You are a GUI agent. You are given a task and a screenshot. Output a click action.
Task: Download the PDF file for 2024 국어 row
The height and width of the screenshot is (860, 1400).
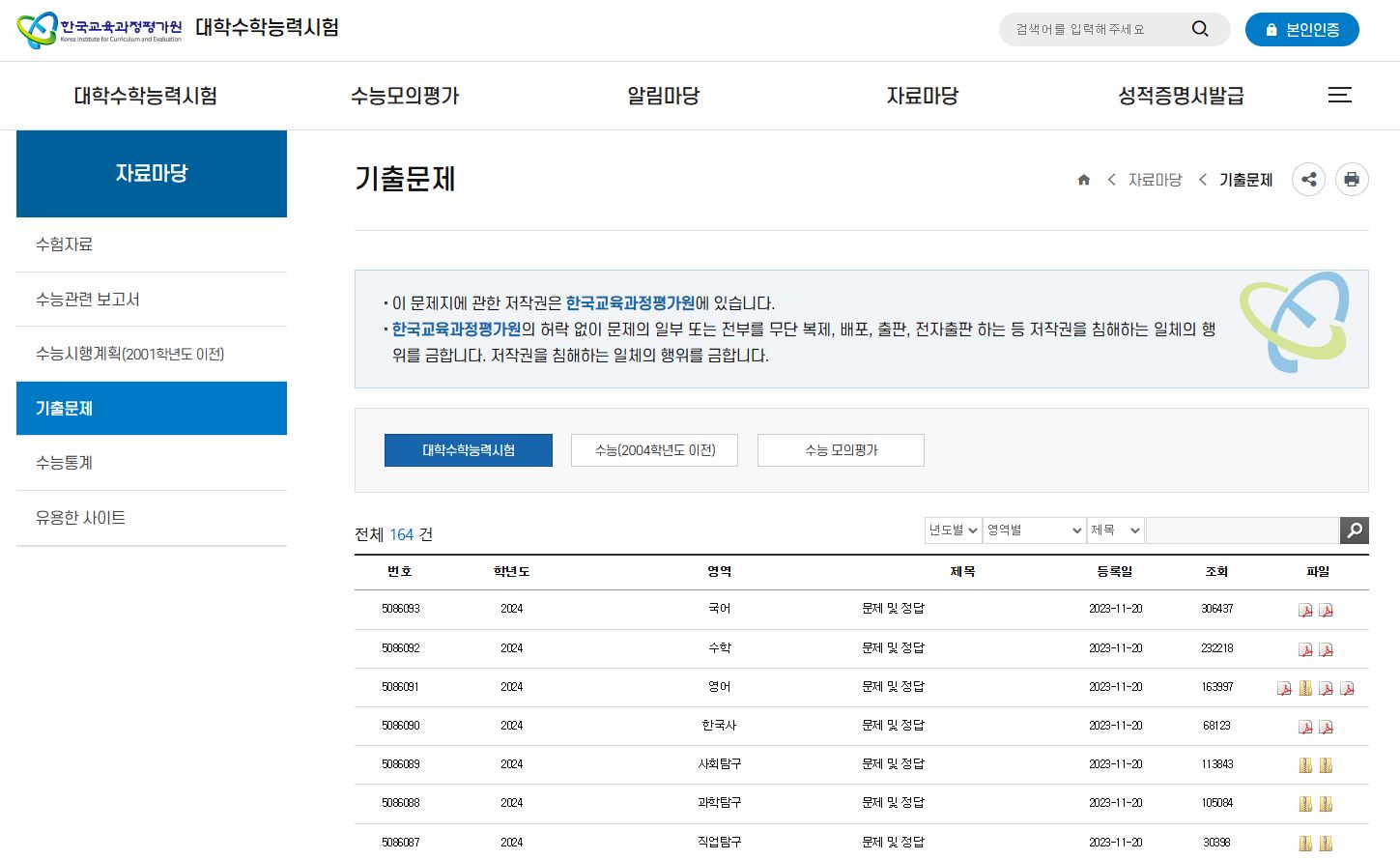click(x=1306, y=610)
